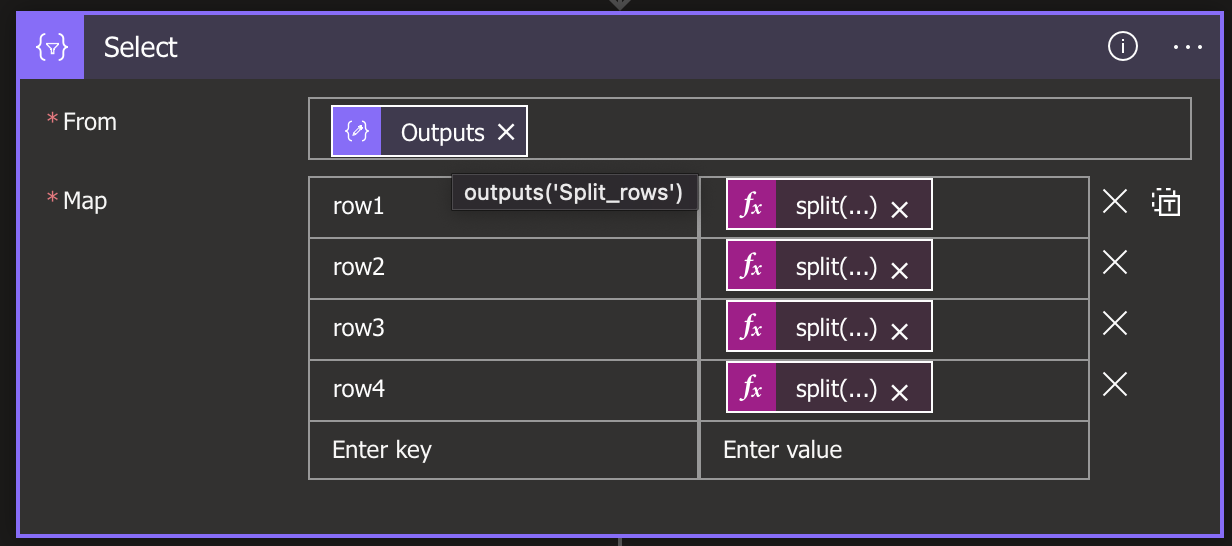
Task: Delete the row2 map entry
Action: point(1115,263)
